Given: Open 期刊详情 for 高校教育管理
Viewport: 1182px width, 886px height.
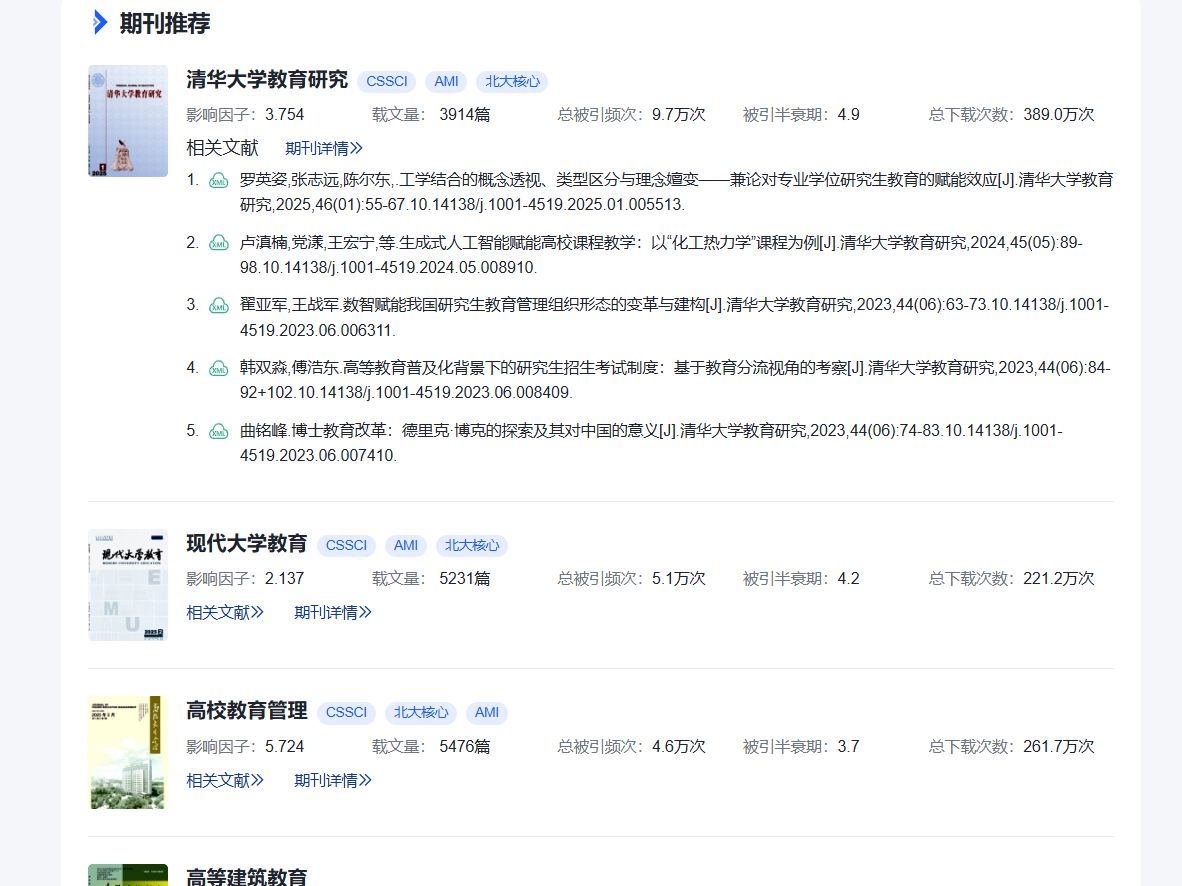Looking at the screenshot, I should point(333,780).
